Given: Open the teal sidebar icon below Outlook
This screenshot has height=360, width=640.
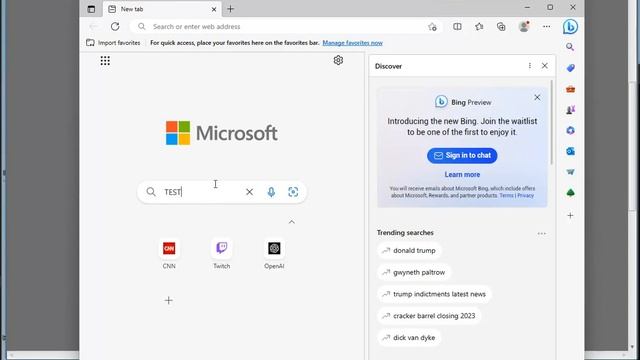Looking at the screenshot, I should pos(570,172).
